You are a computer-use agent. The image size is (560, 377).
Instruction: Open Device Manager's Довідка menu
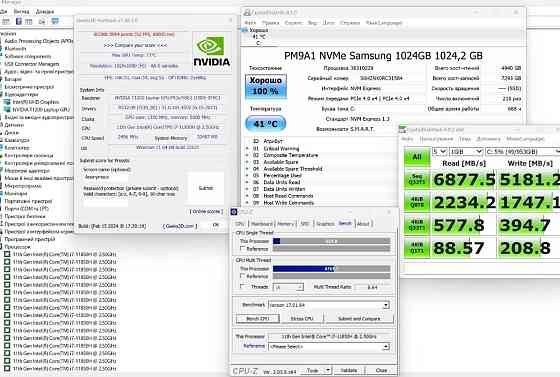pyautogui.click(x=45, y=12)
